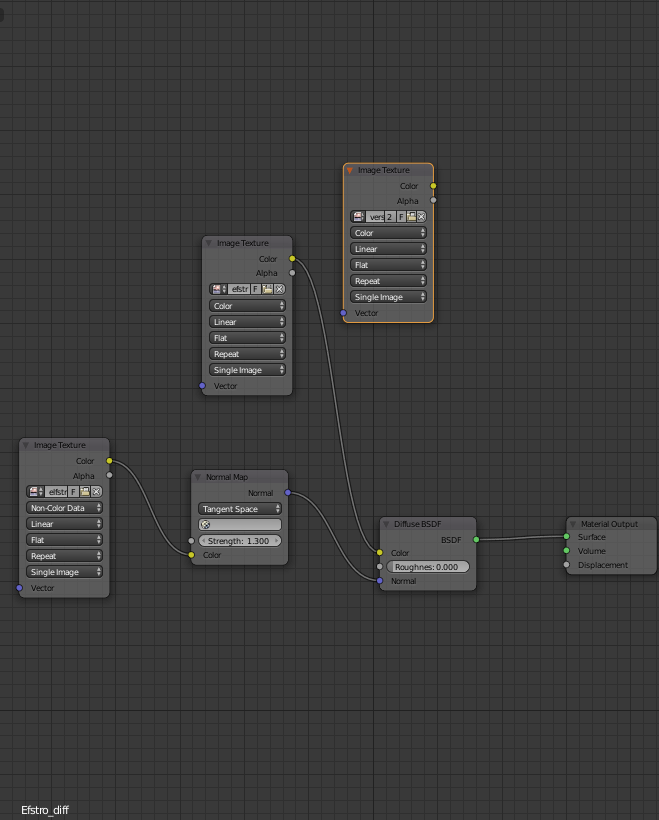
Task: Decrease Strength with the left arrow in Normal Map
Action: pyautogui.click(x=203, y=541)
